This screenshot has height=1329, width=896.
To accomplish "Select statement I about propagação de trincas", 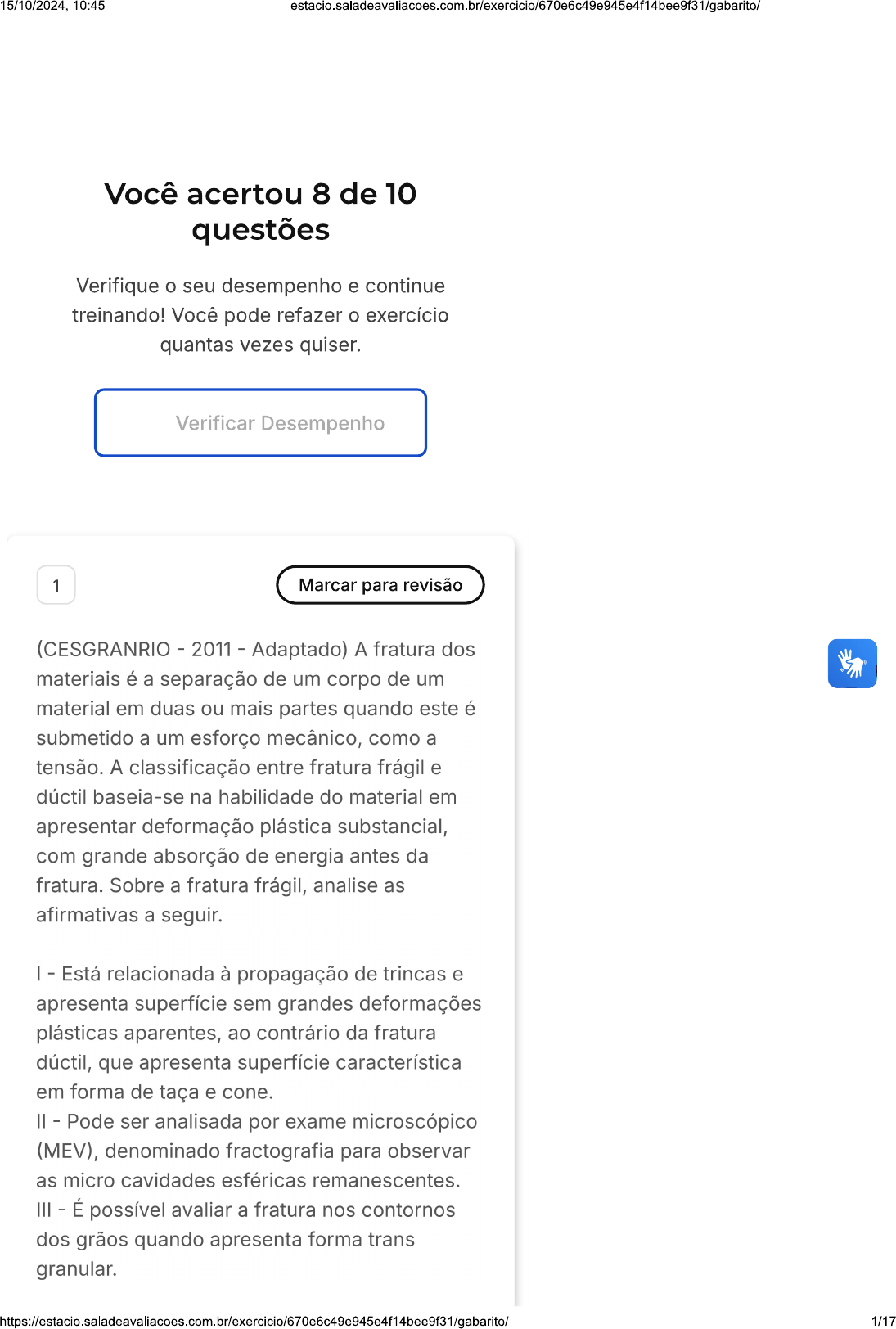I will tap(259, 1033).
